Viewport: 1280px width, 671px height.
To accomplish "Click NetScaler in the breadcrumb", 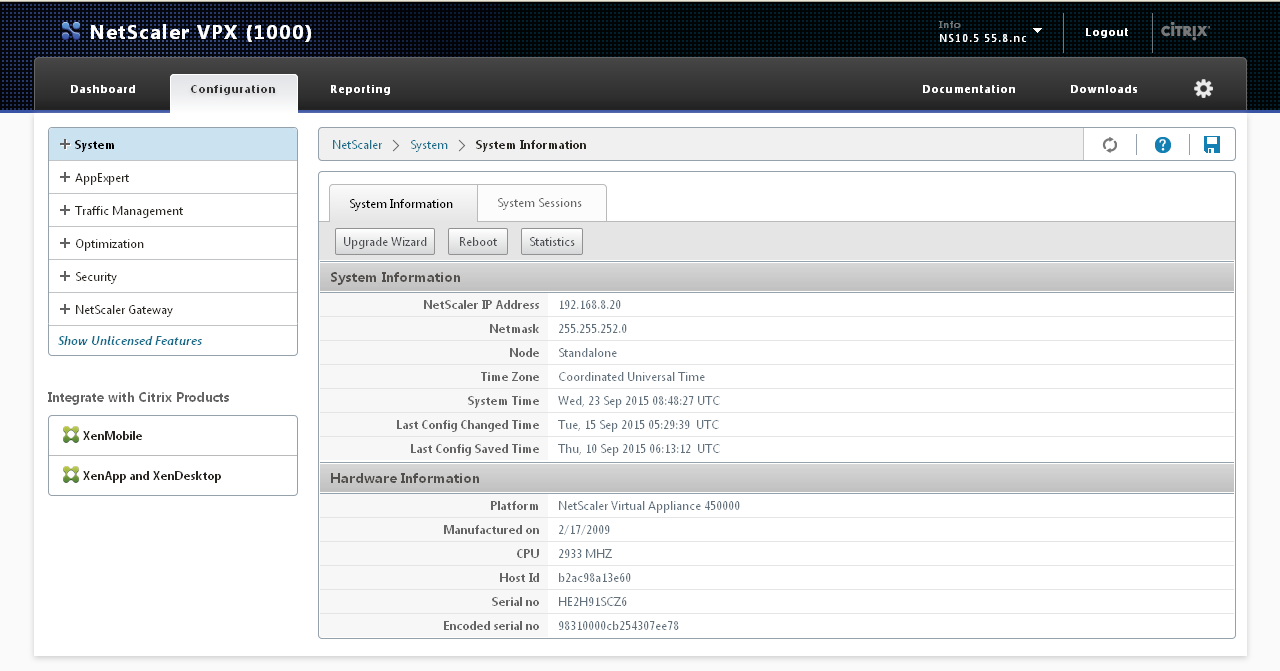I will (357, 145).
